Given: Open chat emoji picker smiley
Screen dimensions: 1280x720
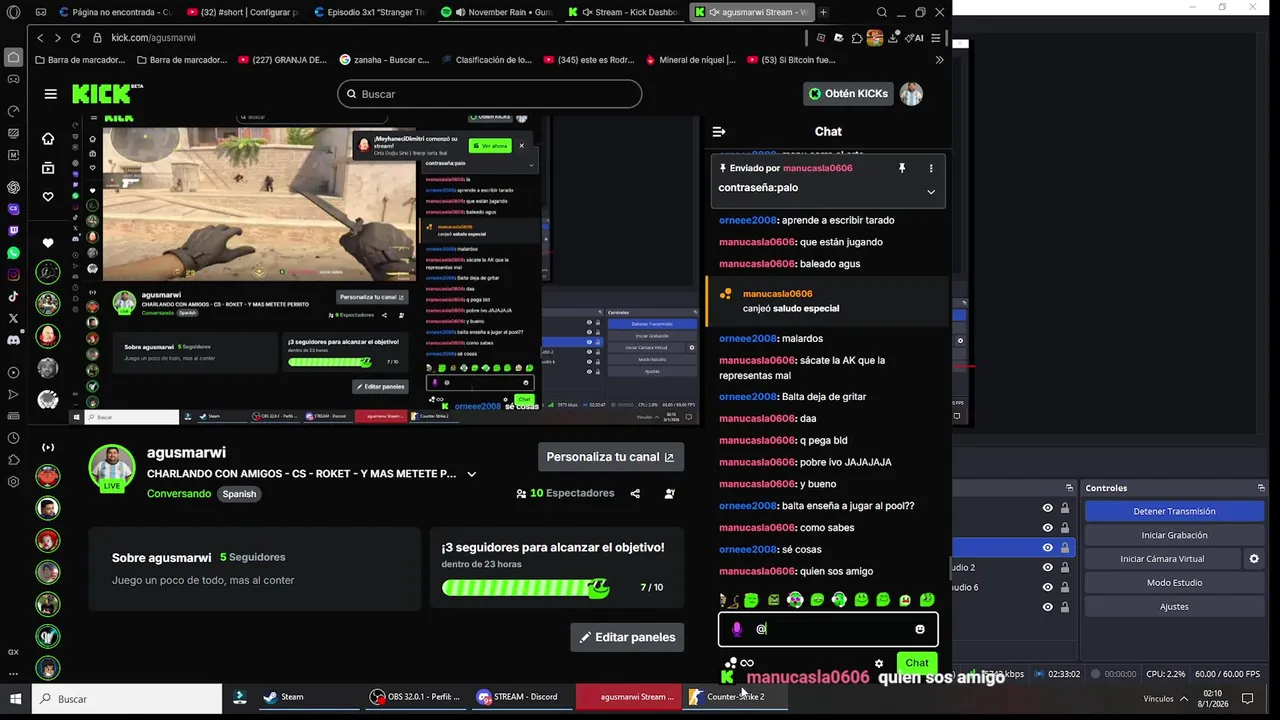Looking at the screenshot, I should coord(920,629).
